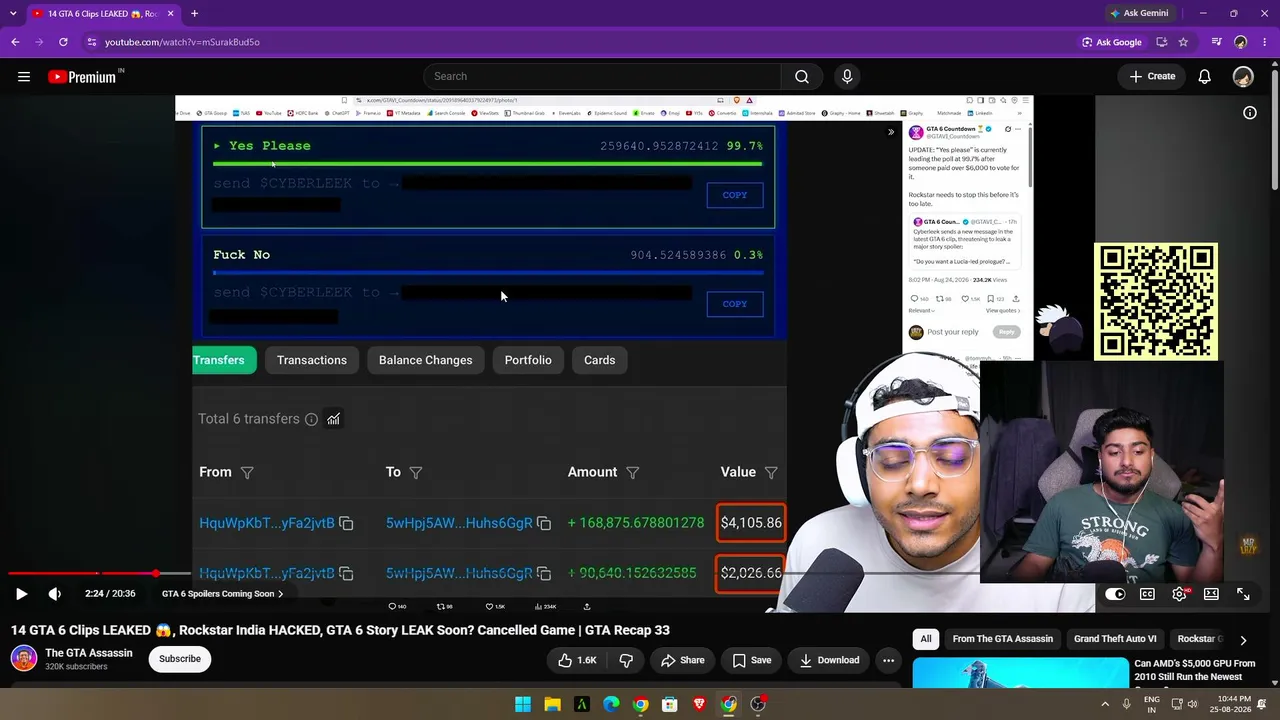Bookmark this page with the star
Viewport: 1280px width, 720px height.
pyautogui.click(x=1184, y=42)
